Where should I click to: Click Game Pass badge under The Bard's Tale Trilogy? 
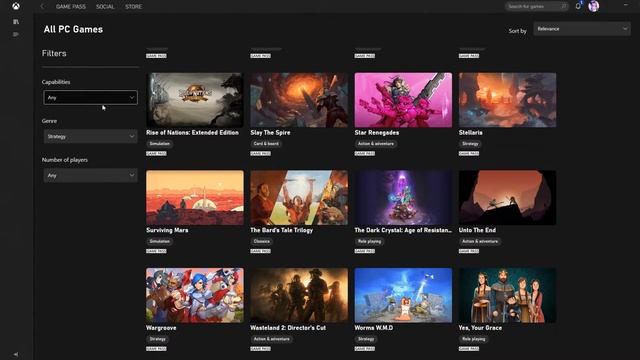(x=260, y=251)
